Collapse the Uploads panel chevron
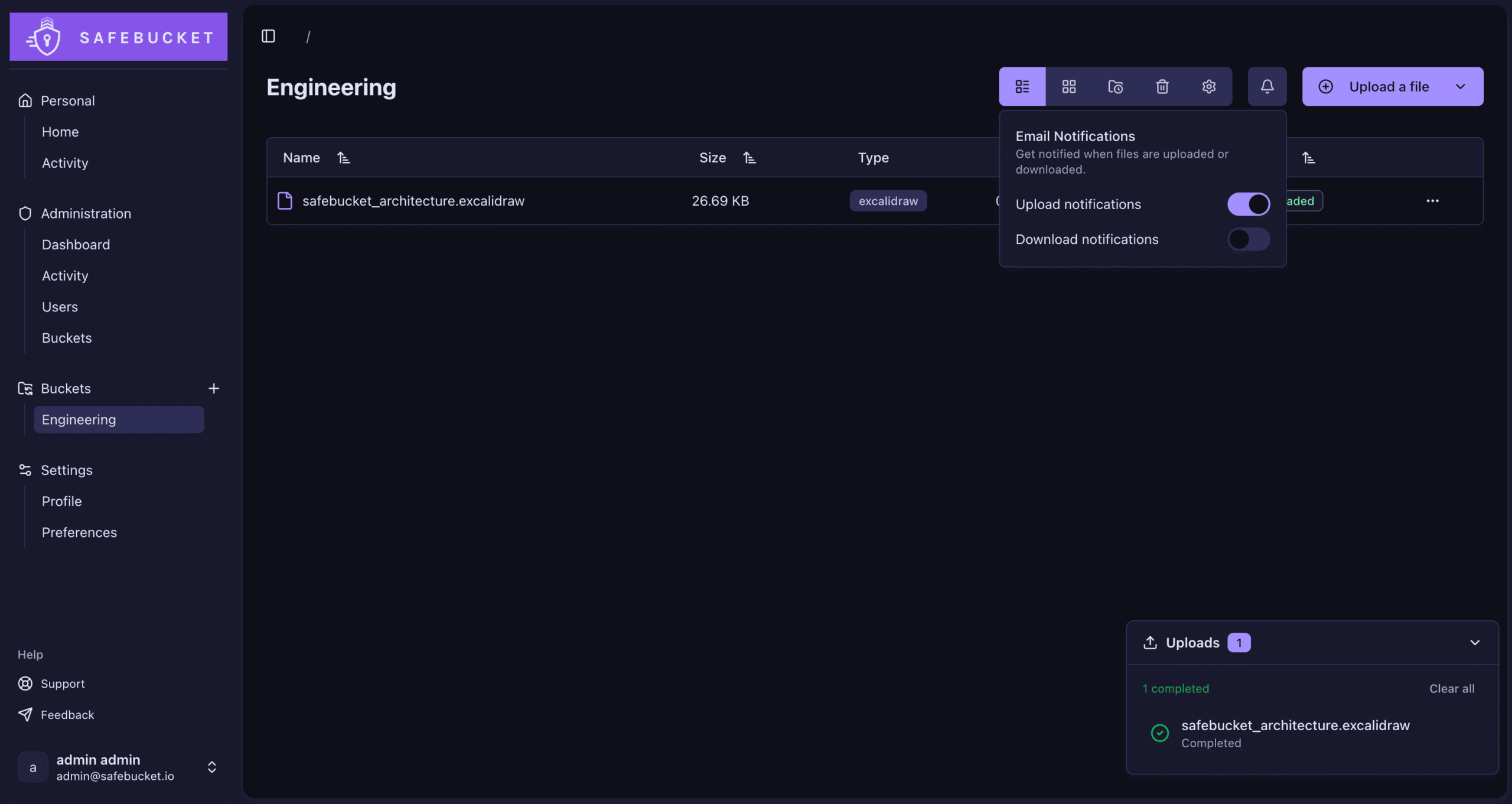The image size is (1512, 804). (x=1475, y=643)
